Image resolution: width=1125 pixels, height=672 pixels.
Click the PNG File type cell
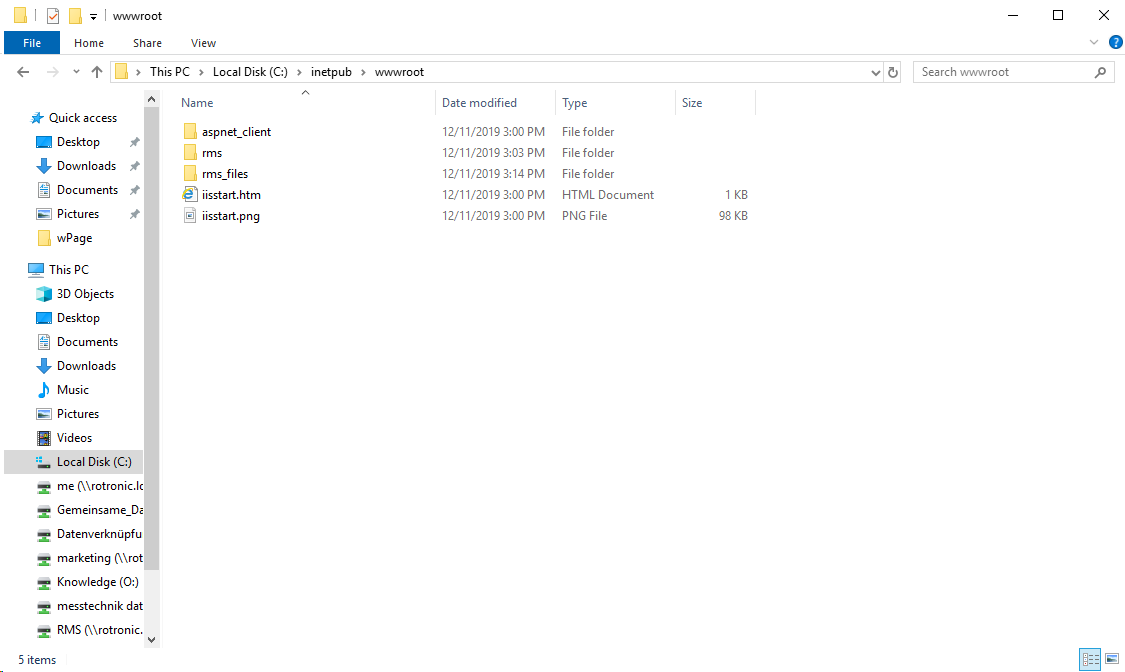click(584, 215)
